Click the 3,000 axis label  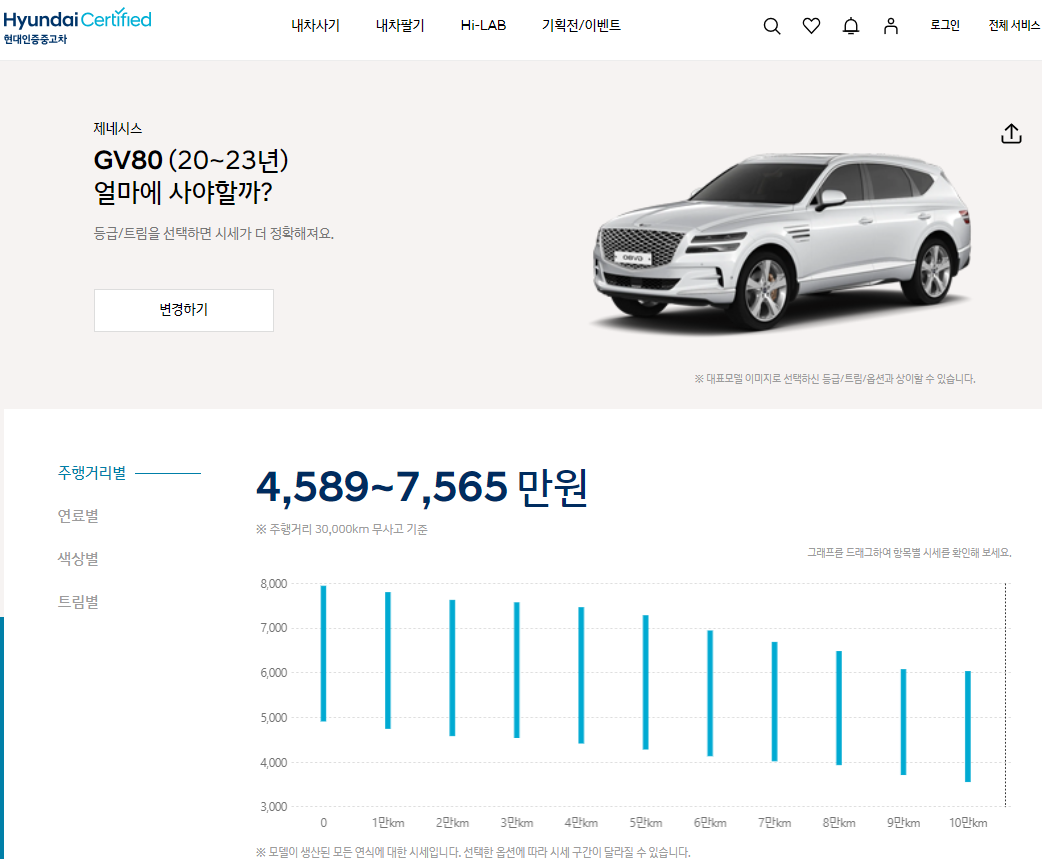[x=274, y=807]
